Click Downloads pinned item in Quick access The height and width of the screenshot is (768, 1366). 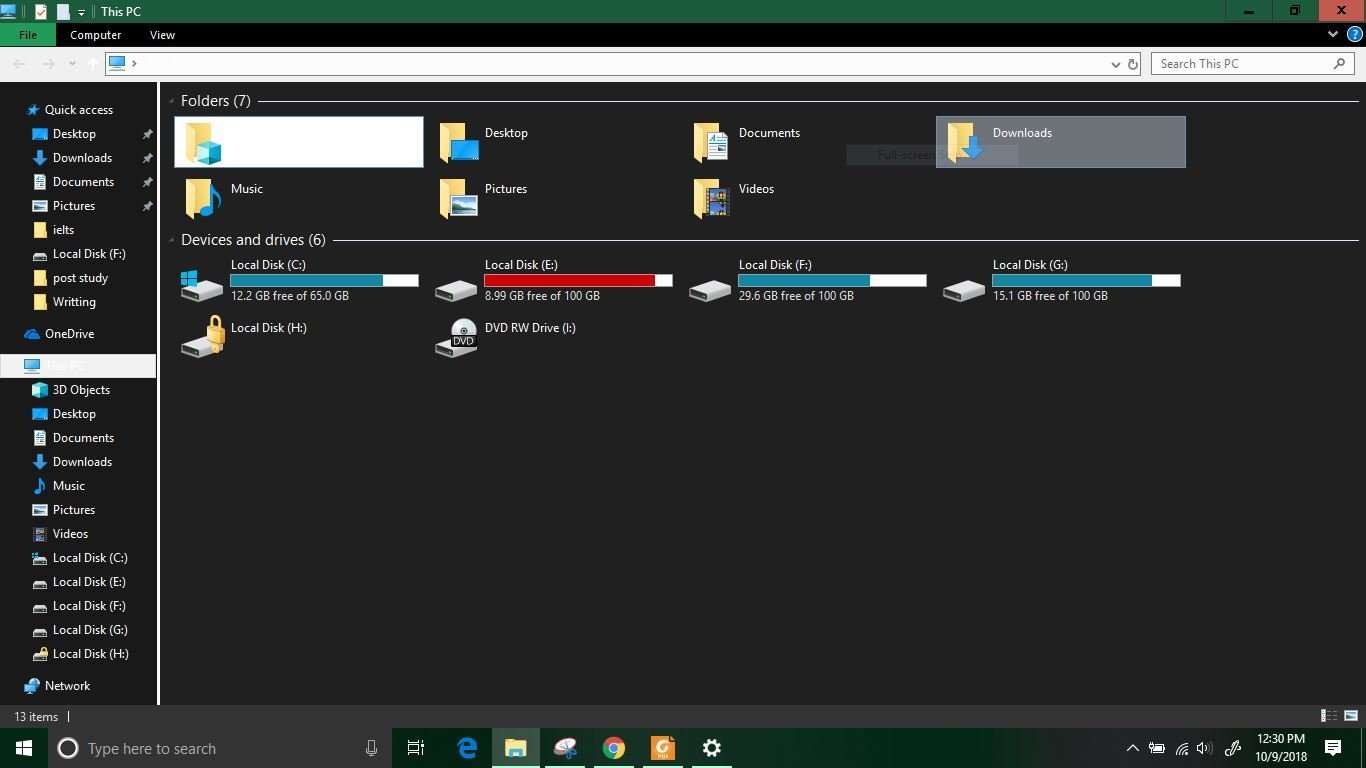82,158
